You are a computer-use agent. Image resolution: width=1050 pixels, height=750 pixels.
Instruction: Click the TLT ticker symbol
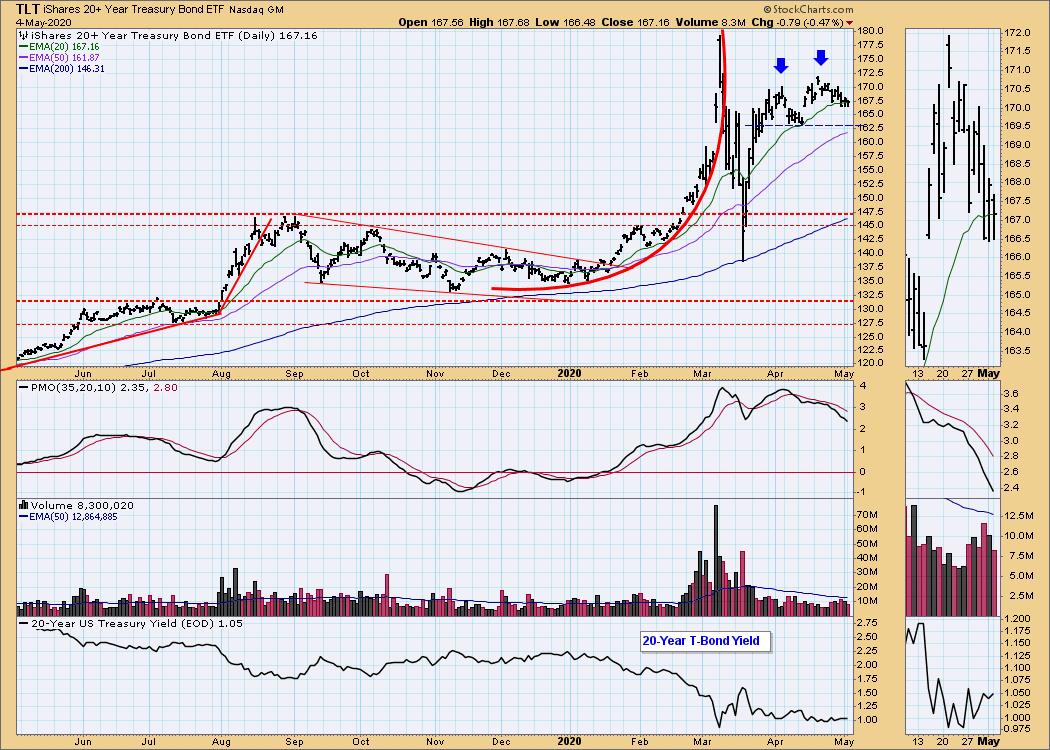pyautogui.click(x=28, y=9)
